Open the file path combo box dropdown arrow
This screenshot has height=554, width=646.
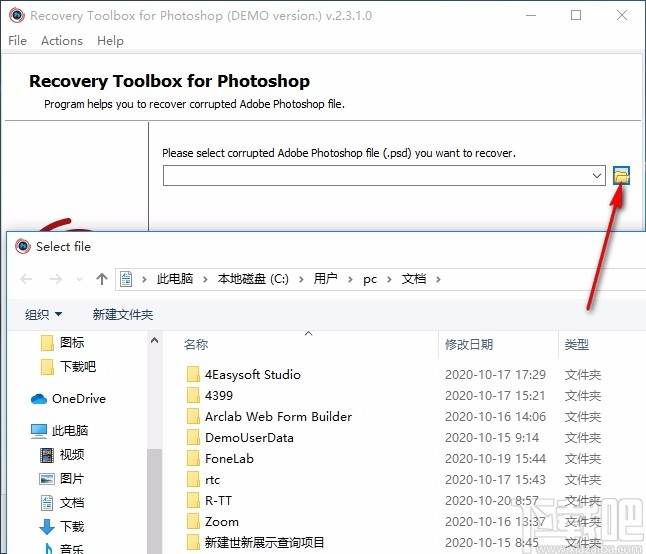point(597,176)
